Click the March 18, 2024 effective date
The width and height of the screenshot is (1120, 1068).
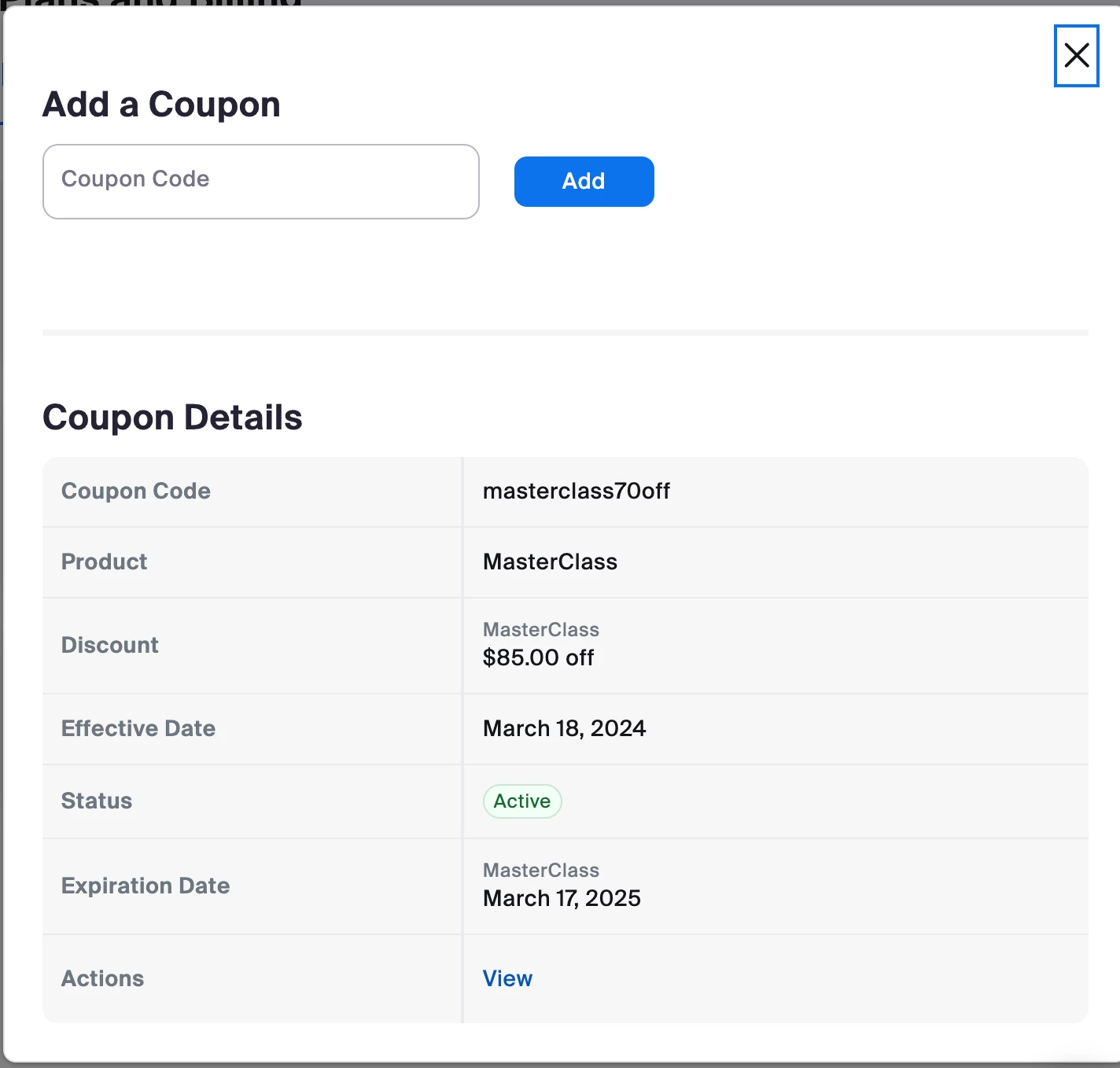(x=564, y=729)
